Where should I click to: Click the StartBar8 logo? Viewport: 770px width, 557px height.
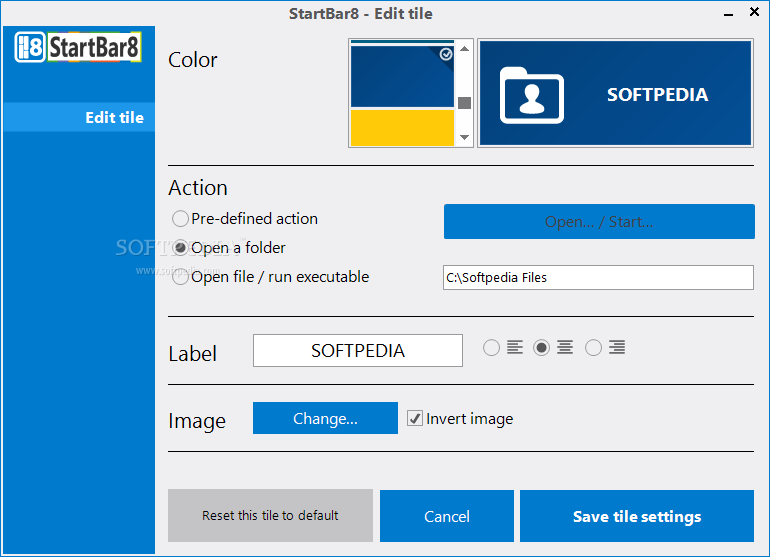pos(78,47)
